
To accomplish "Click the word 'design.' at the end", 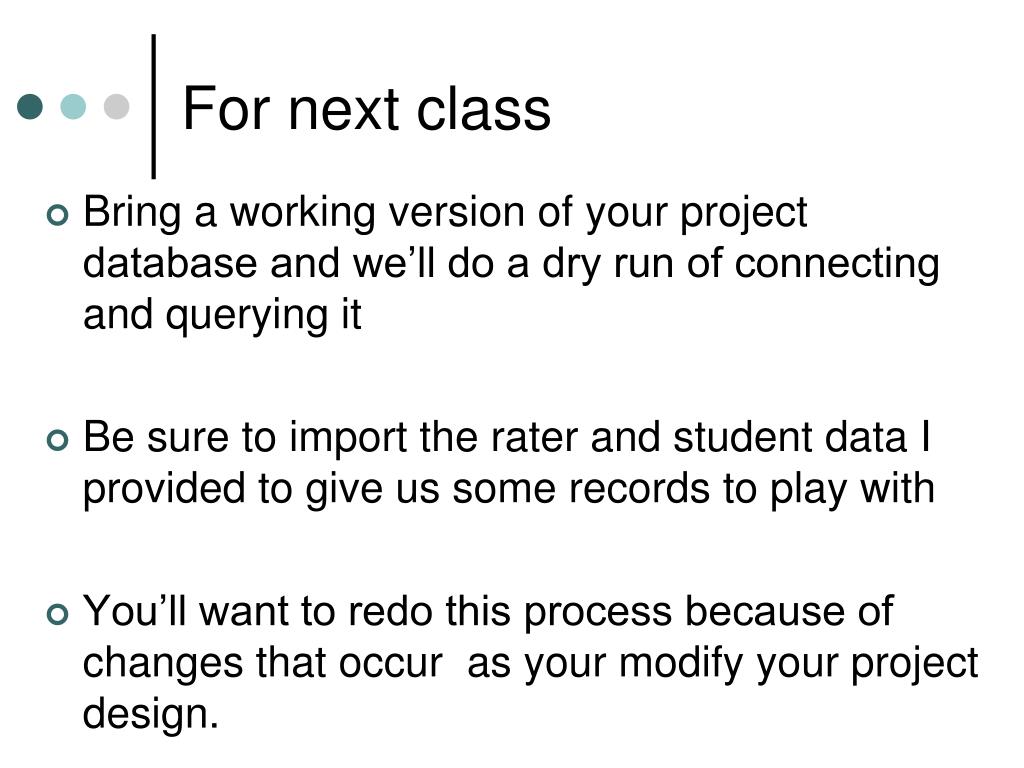I will tap(151, 716).
